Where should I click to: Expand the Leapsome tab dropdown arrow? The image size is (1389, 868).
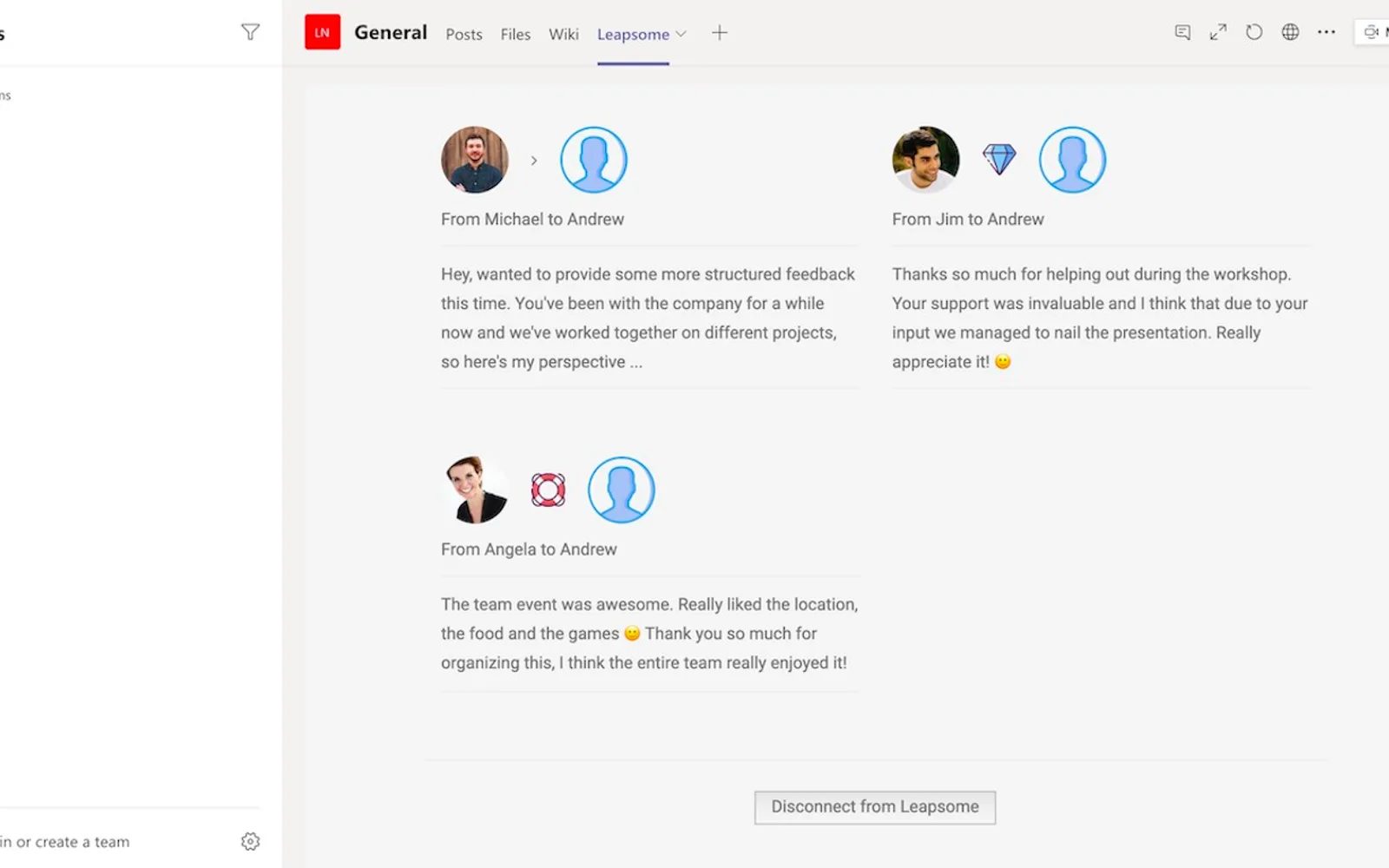pyautogui.click(x=681, y=34)
